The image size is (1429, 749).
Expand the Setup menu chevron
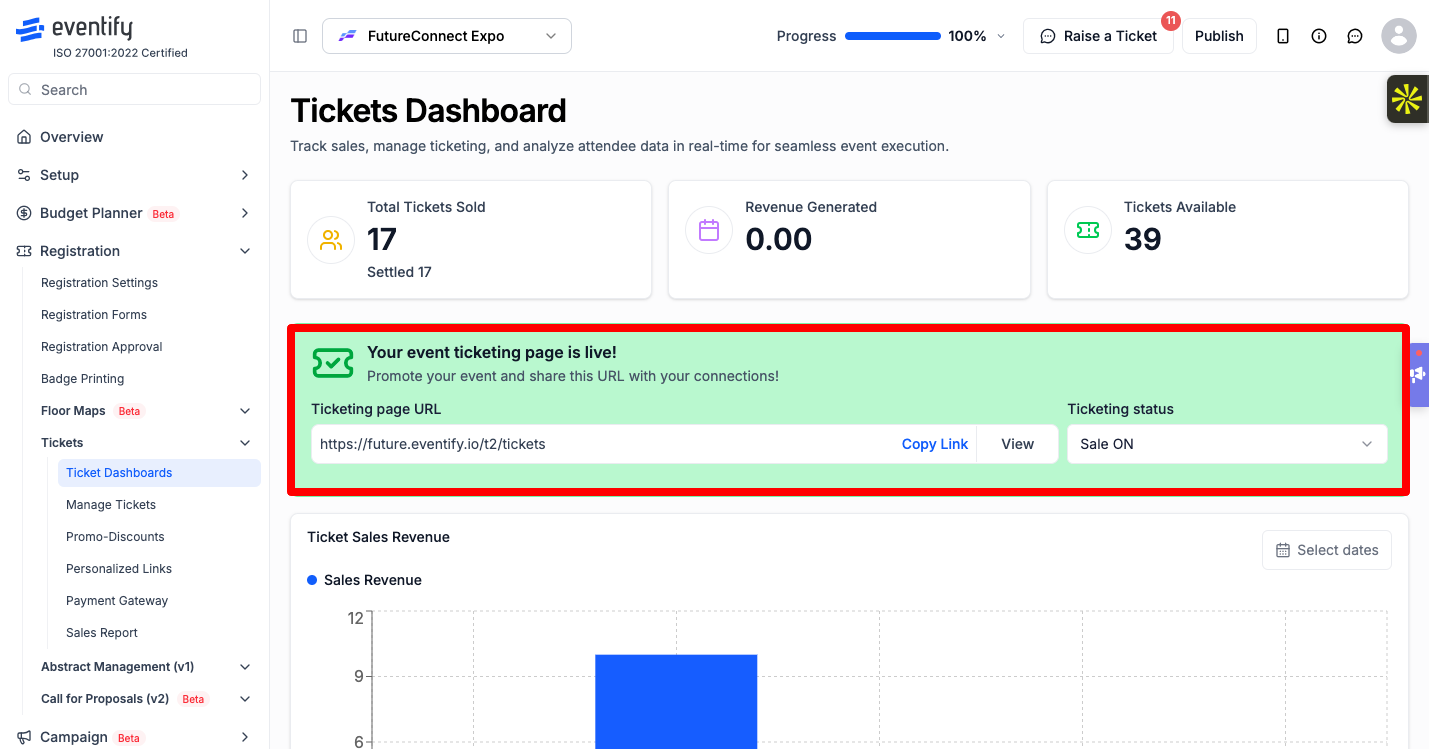pyautogui.click(x=245, y=175)
